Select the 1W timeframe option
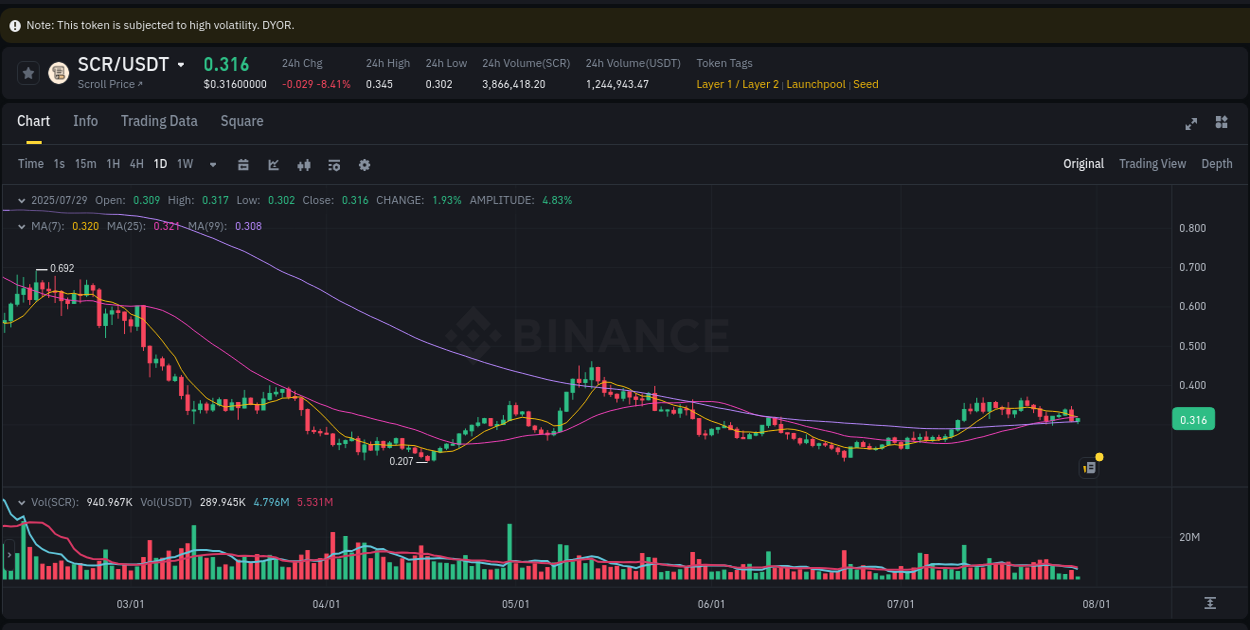This screenshot has height=630, width=1250. click(x=184, y=164)
